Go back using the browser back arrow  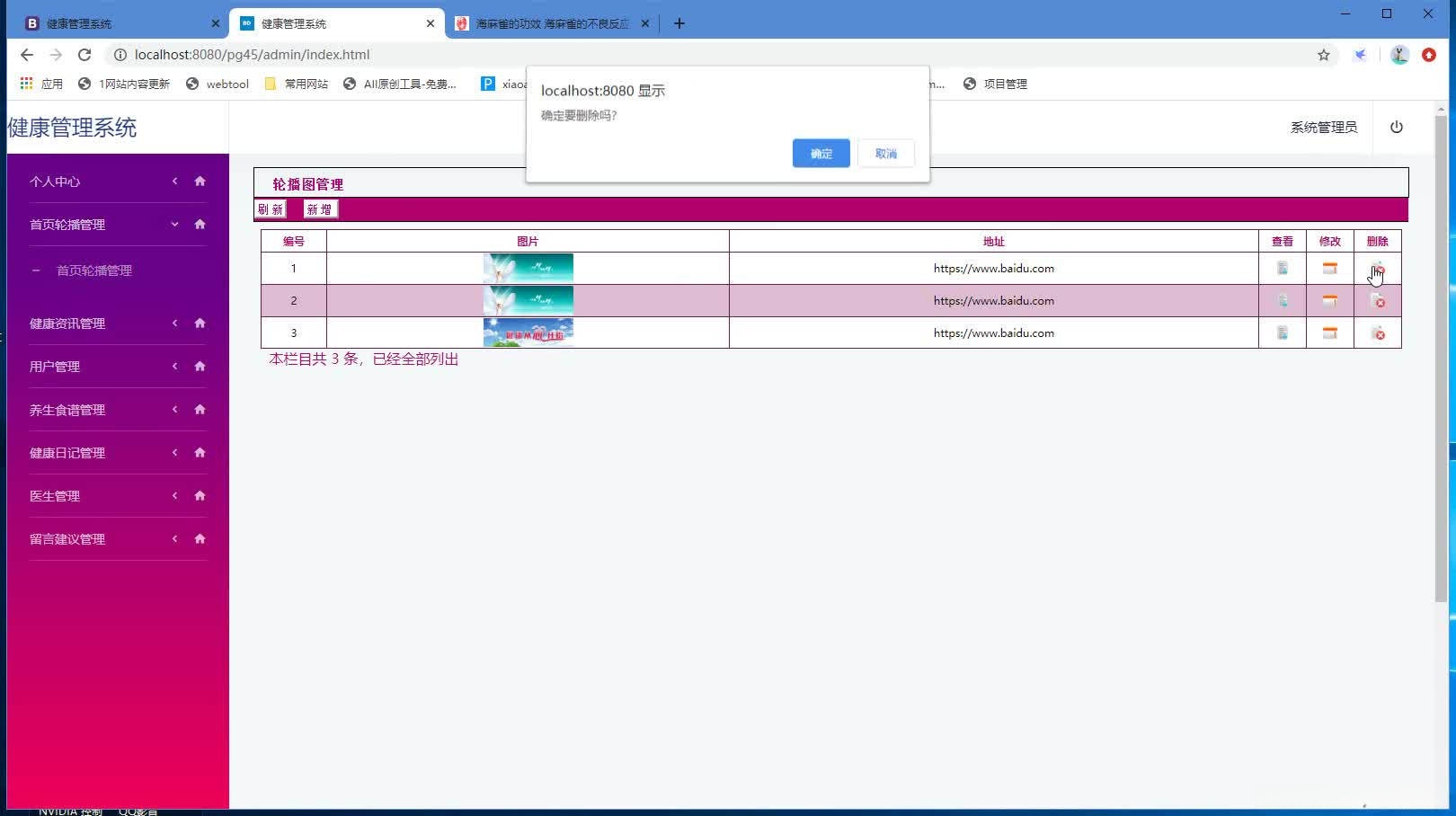(x=27, y=55)
